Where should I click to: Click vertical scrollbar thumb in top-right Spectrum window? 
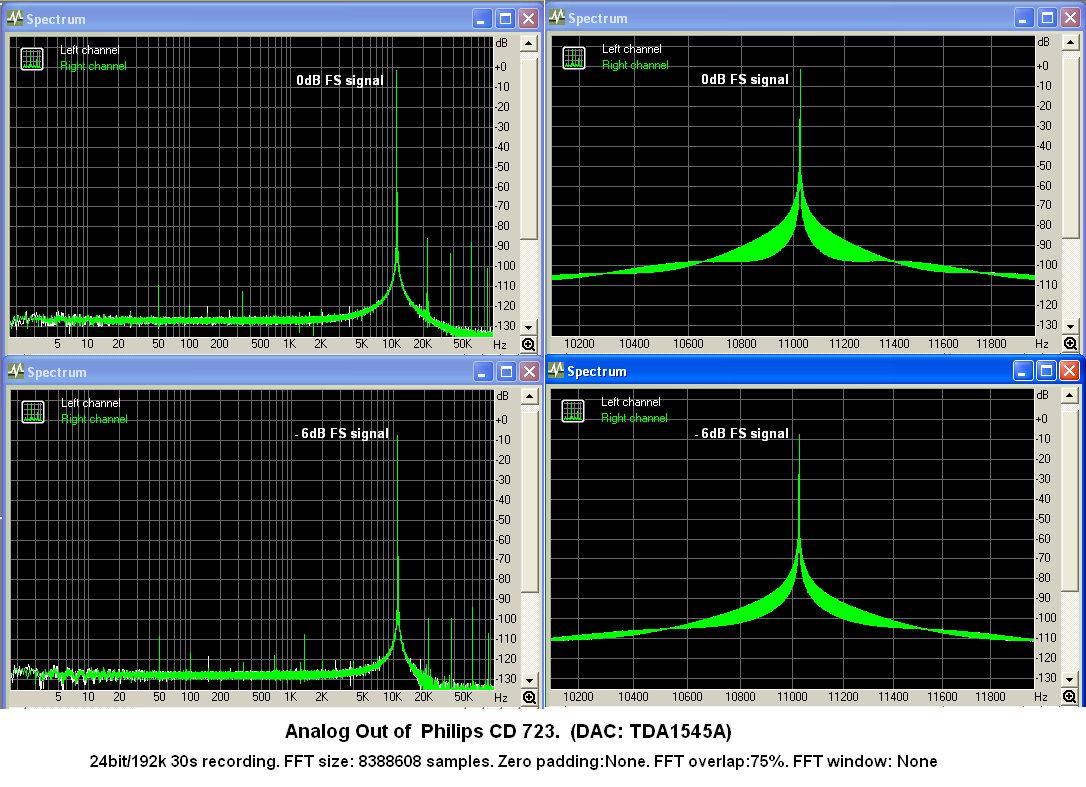click(x=1071, y=148)
